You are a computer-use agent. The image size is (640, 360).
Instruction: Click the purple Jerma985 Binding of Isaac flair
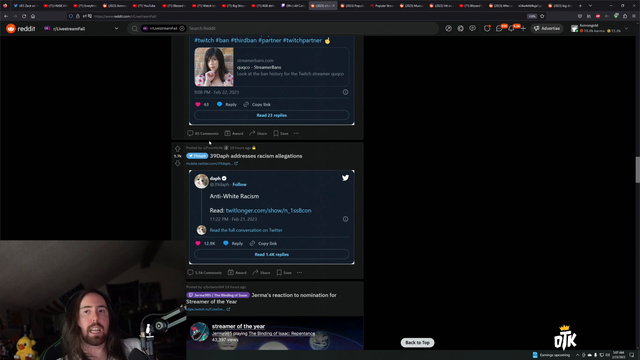tap(218, 295)
